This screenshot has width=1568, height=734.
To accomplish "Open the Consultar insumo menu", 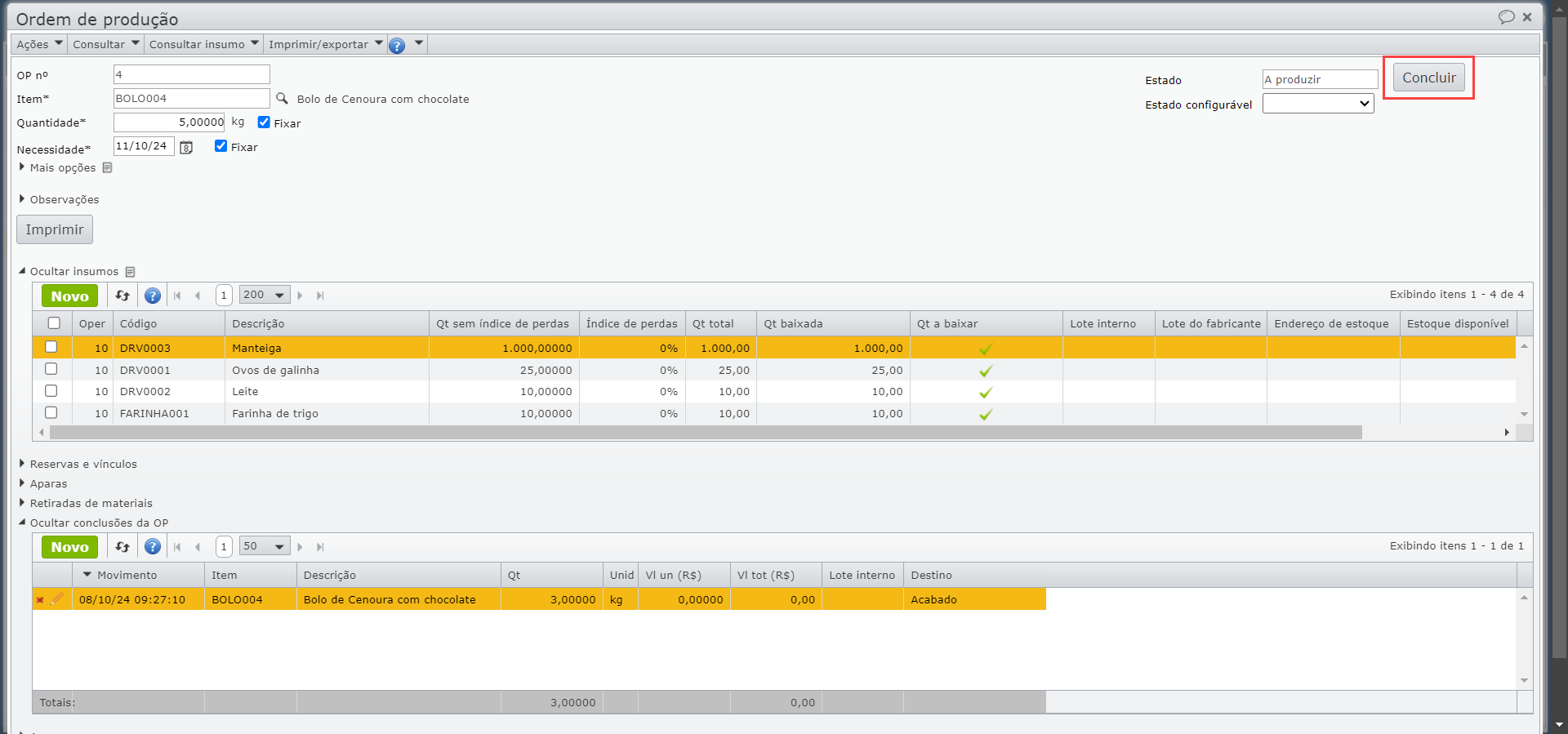I will coord(204,44).
